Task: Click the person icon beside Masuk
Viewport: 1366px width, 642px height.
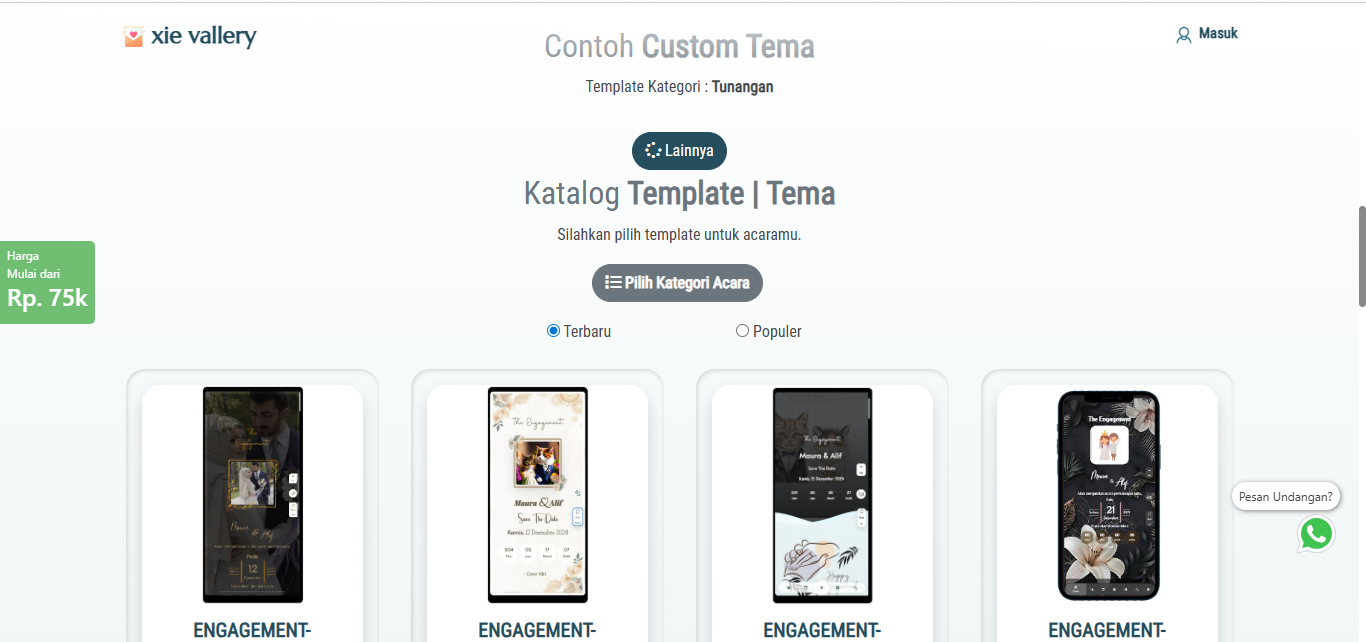Action: point(1186,33)
